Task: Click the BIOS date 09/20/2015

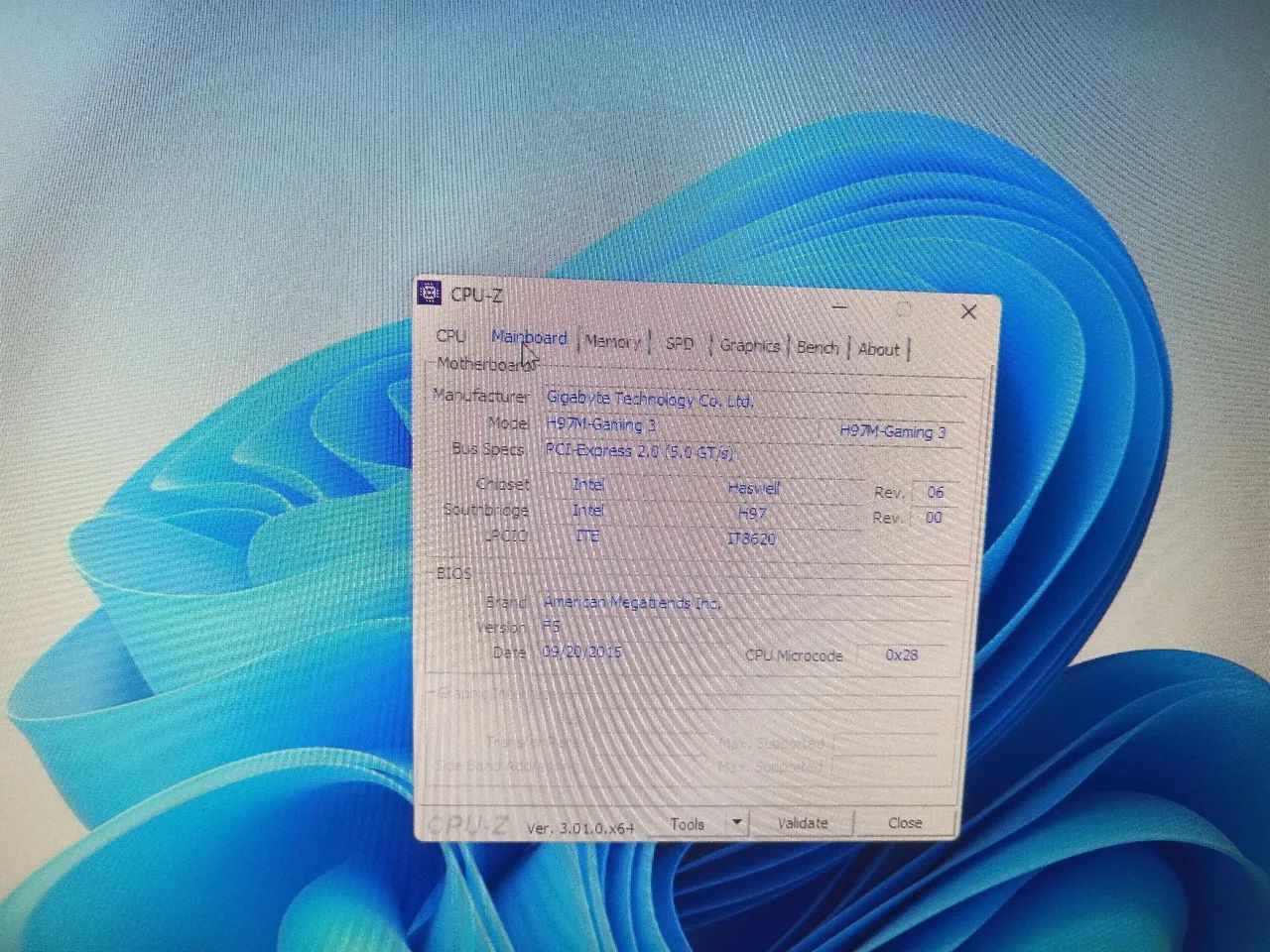Action: pos(581,652)
